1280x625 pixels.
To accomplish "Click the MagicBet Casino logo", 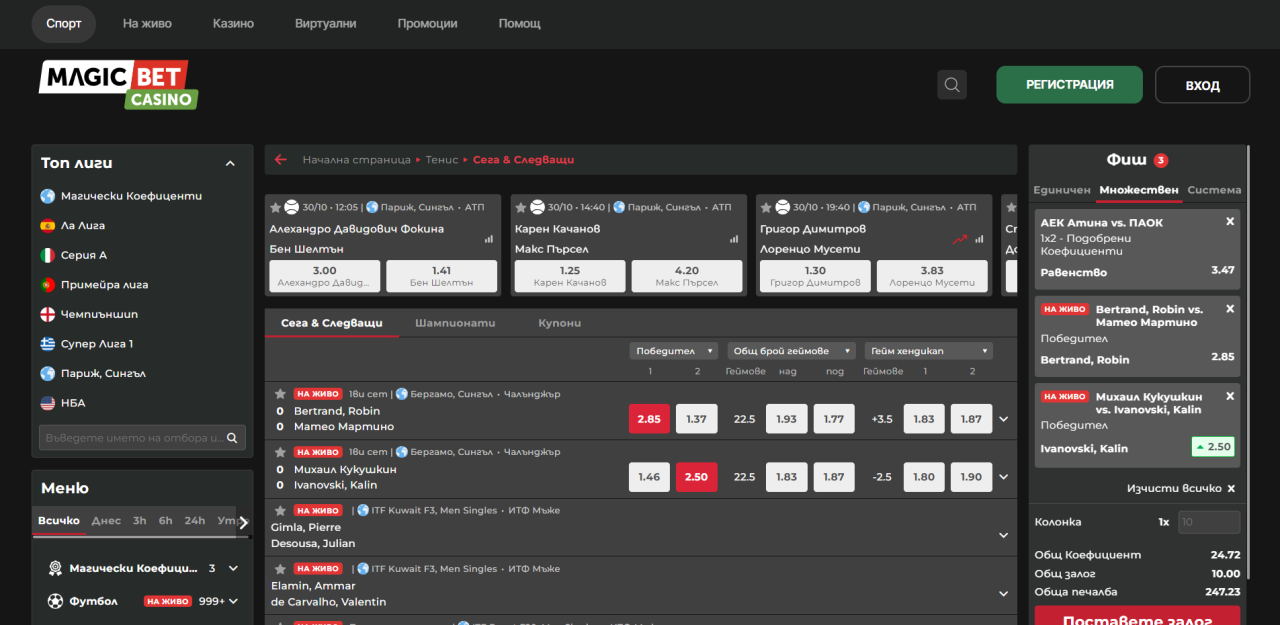I will point(118,85).
